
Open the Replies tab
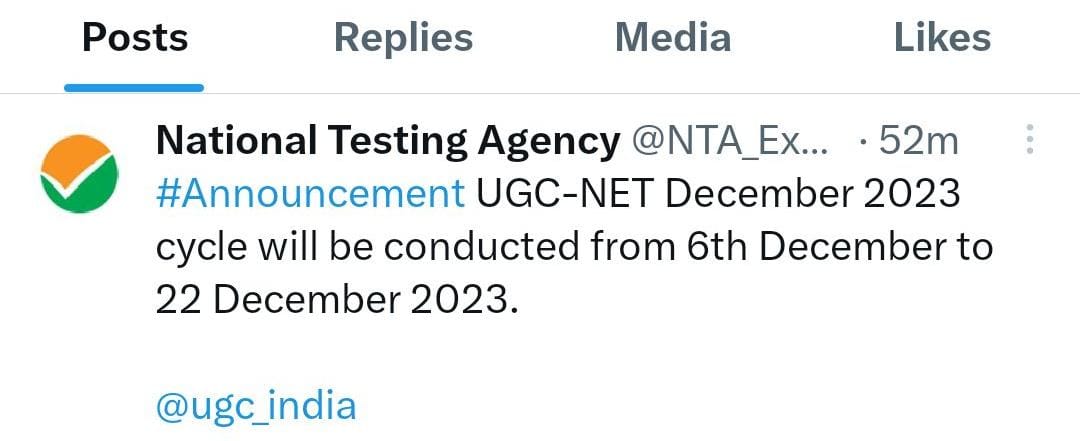point(403,38)
